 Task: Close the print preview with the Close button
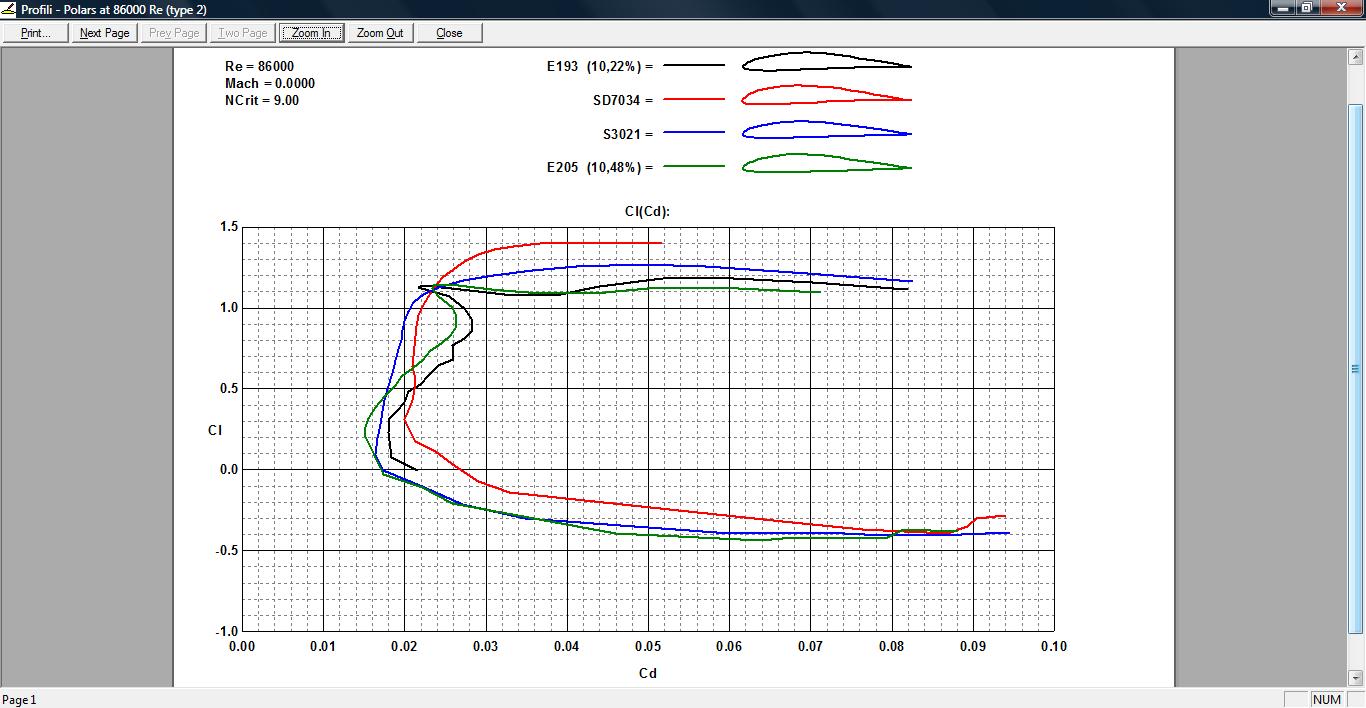[x=449, y=33]
